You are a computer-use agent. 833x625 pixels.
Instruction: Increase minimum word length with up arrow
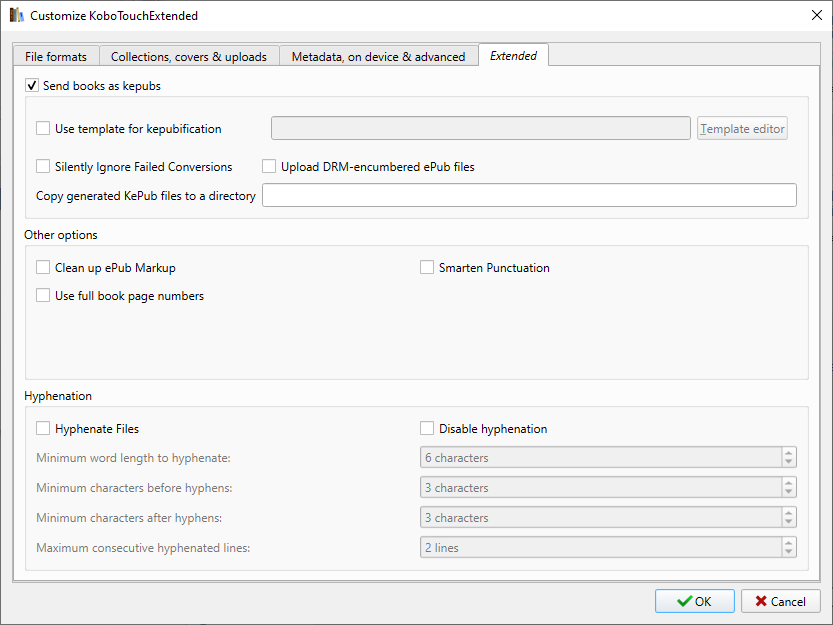pyautogui.click(x=789, y=453)
